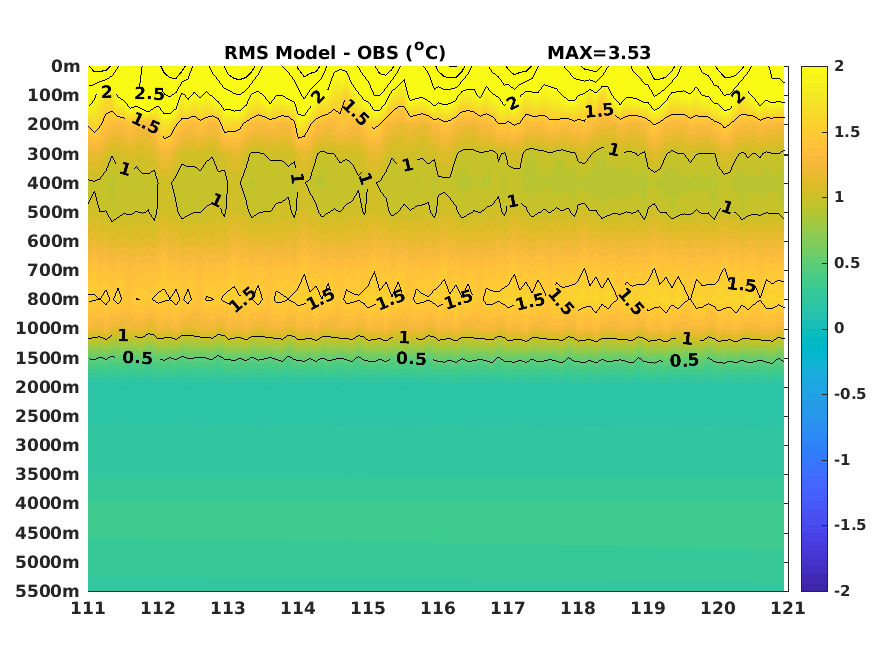Click the '113' x-axis tick label
875x656 pixels.
pos(228,608)
